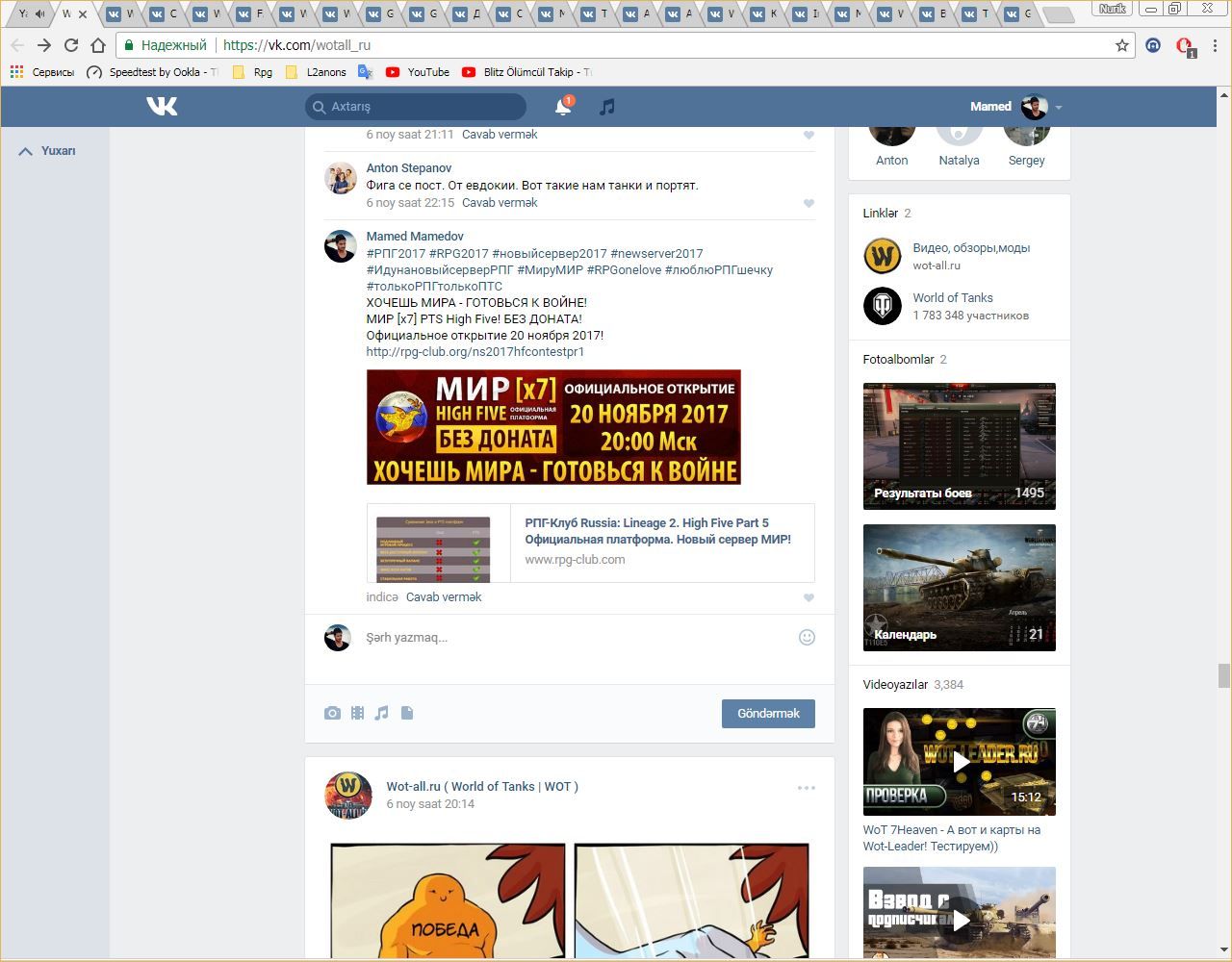Screen dimensions: 1232x962
Task: Play WoT 7Heaven video thumbnail
Action: [959, 762]
